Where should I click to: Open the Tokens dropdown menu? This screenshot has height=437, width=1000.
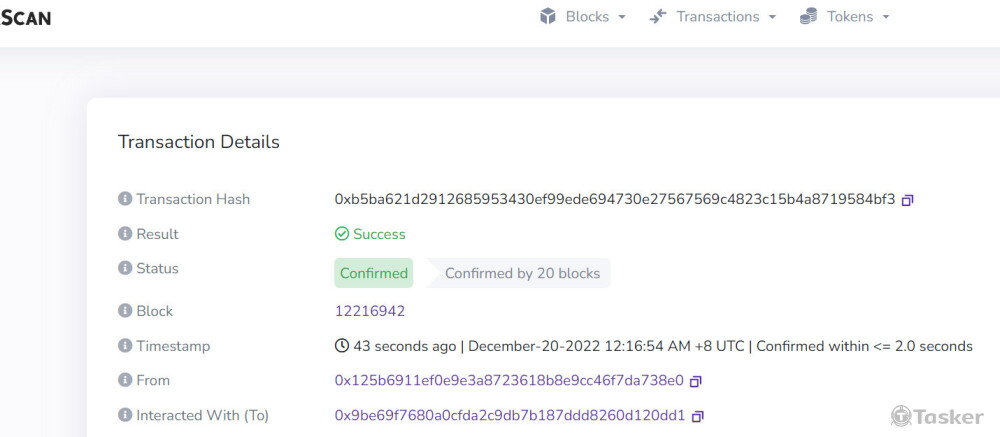845,17
